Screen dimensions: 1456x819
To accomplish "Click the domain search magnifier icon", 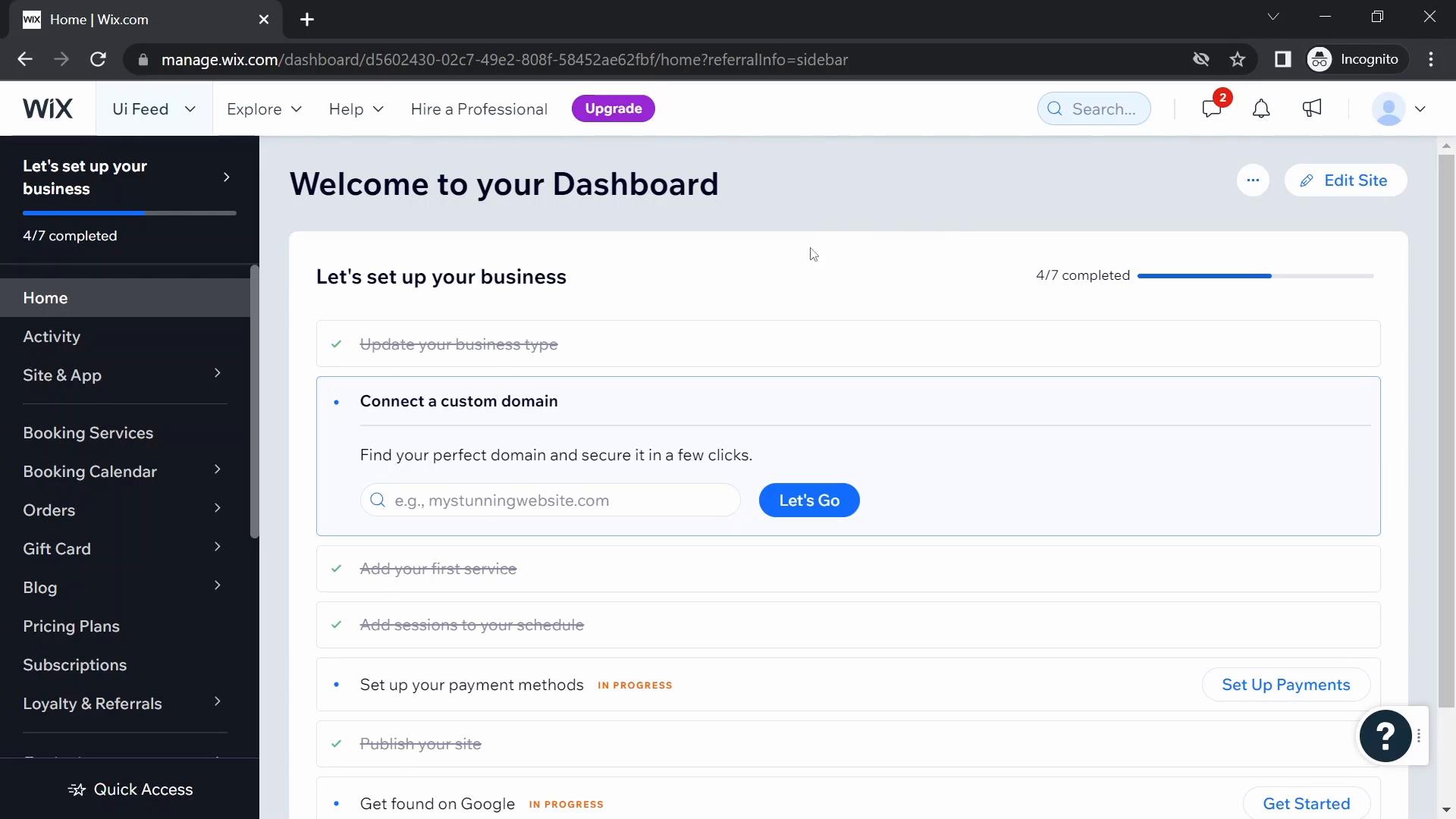I will [377, 500].
